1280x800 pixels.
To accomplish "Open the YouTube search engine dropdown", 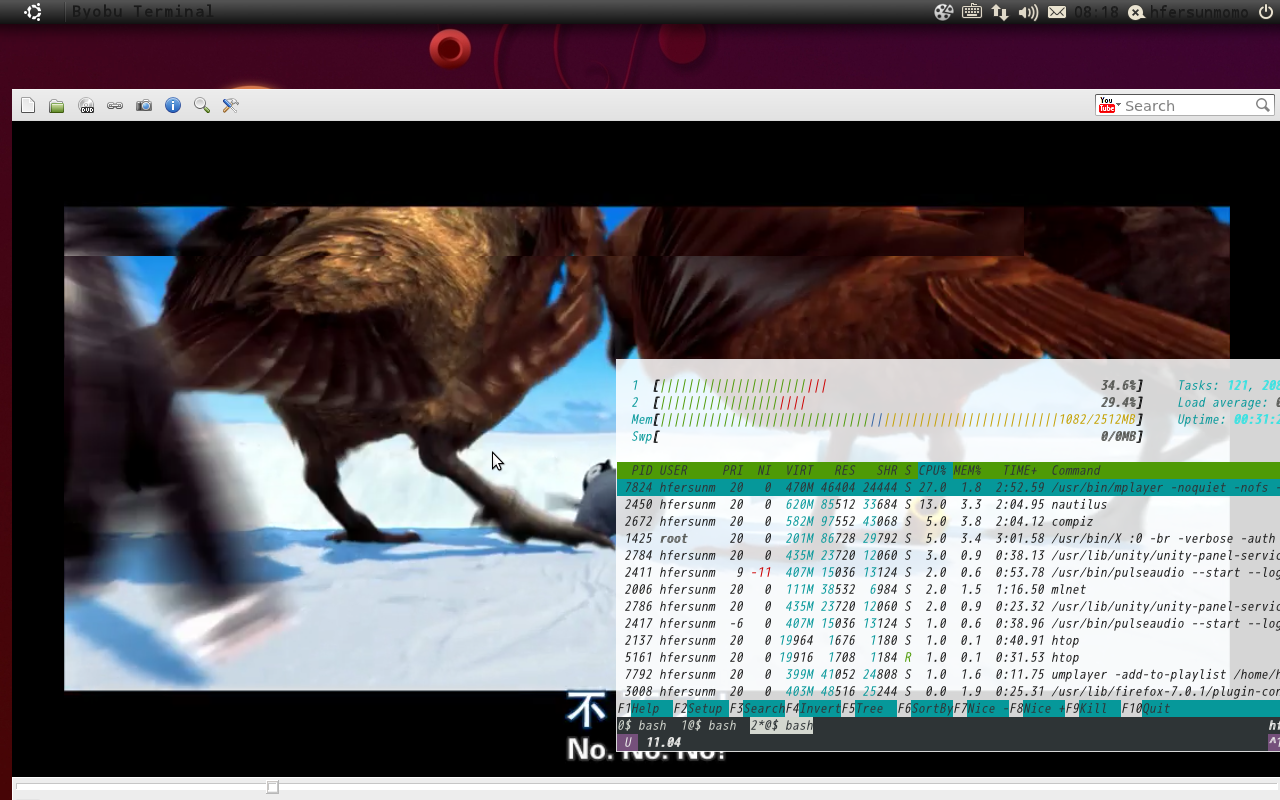I will pos(1109,105).
